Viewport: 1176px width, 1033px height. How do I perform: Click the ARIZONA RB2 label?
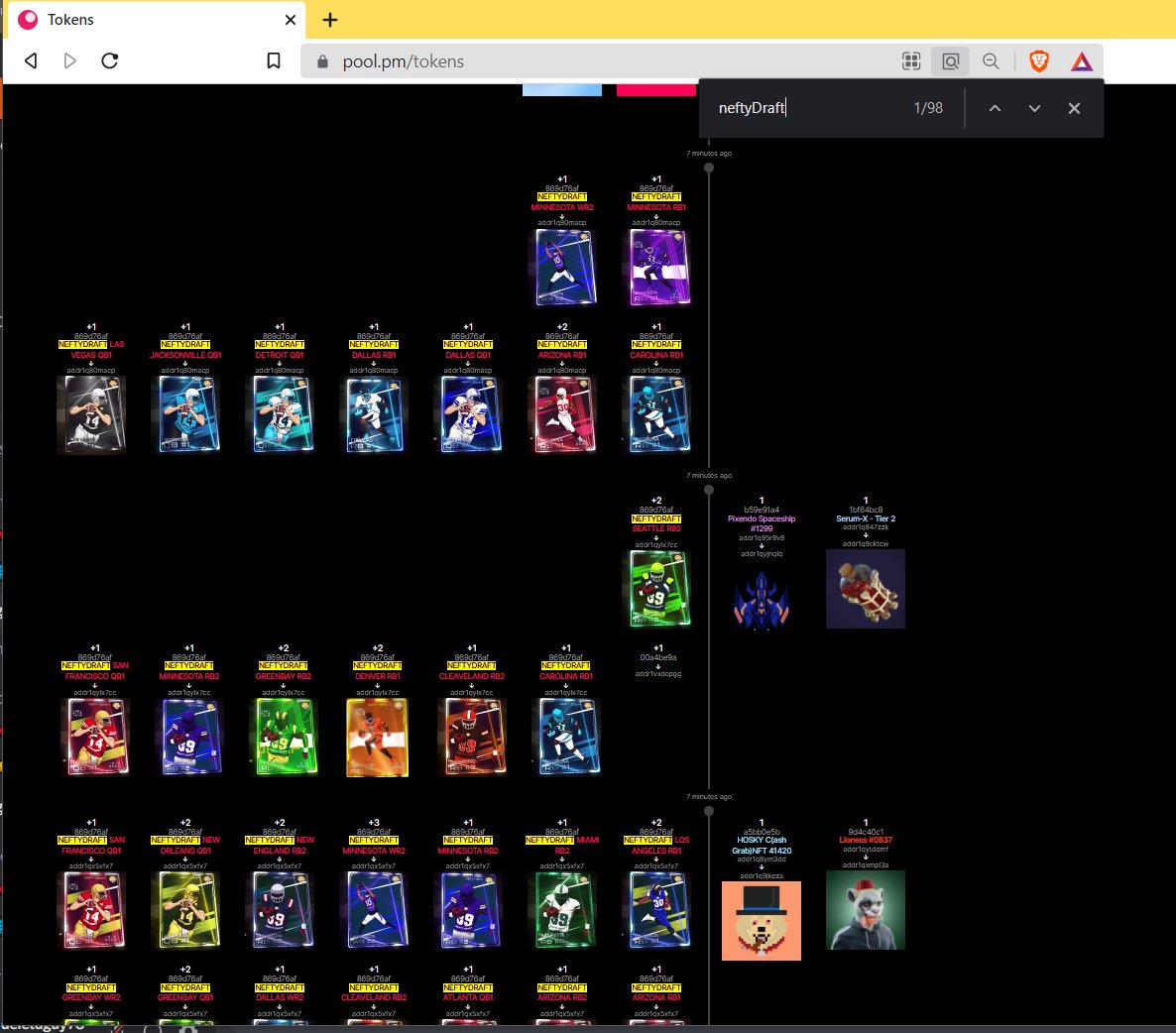[562, 997]
